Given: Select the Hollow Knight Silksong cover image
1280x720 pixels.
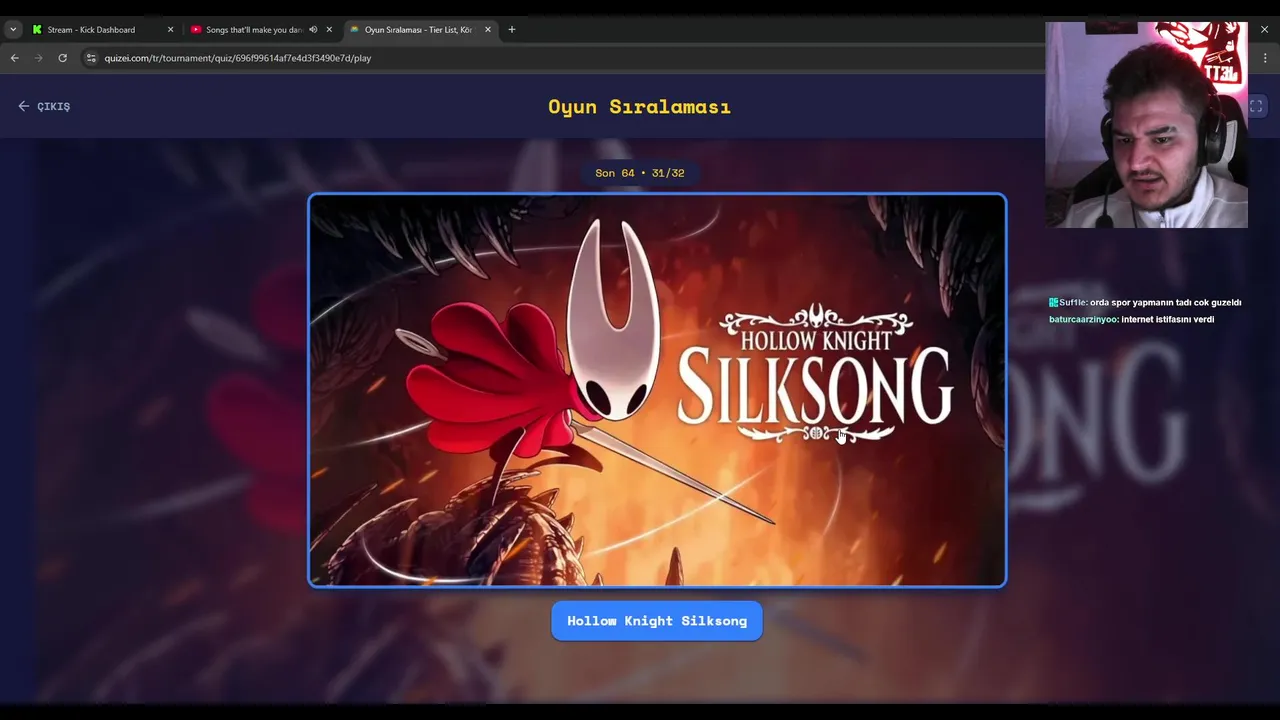Looking at the screenshot, I should 657,390.
